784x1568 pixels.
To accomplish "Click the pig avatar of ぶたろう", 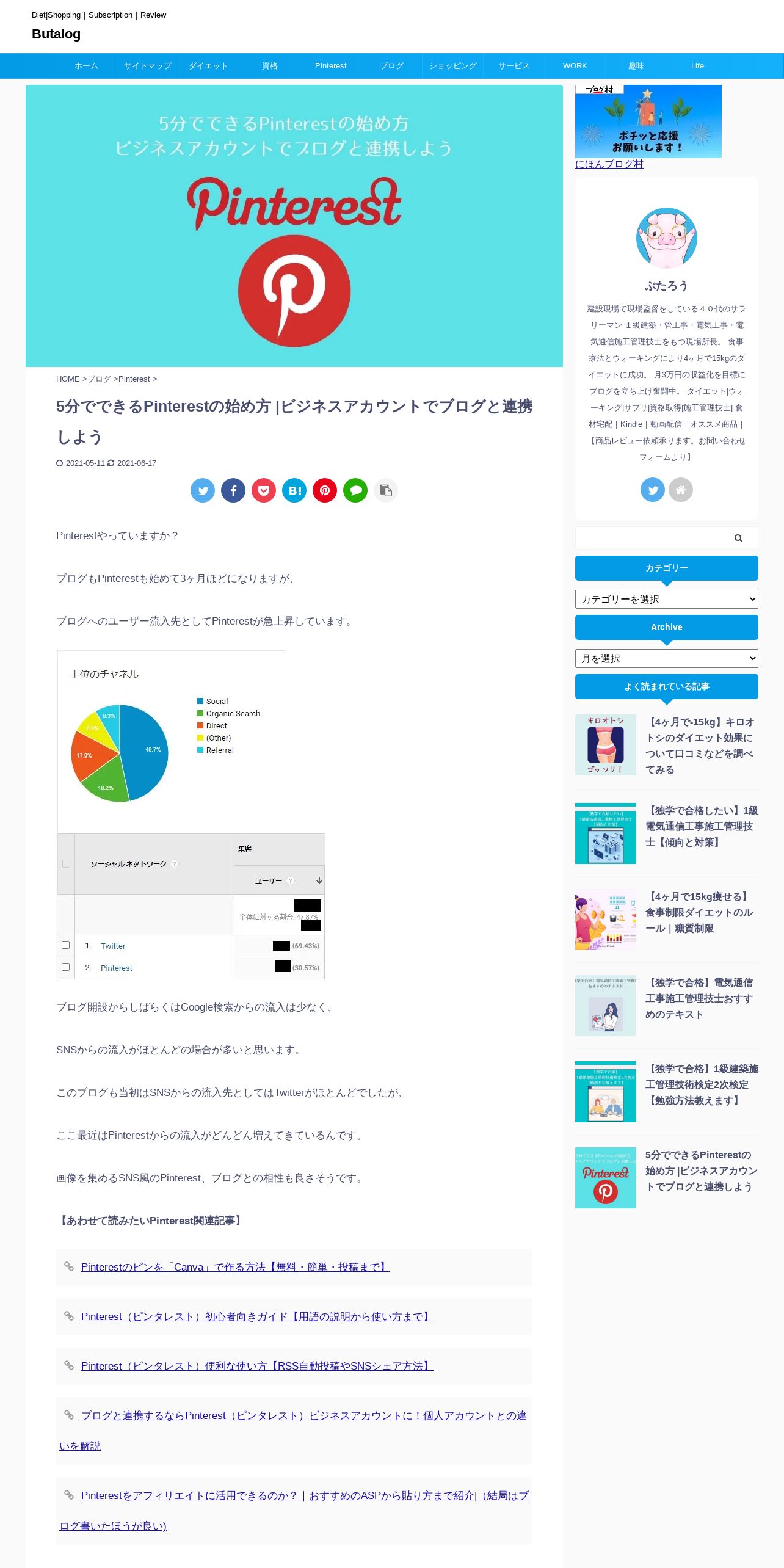I will 667,238.
